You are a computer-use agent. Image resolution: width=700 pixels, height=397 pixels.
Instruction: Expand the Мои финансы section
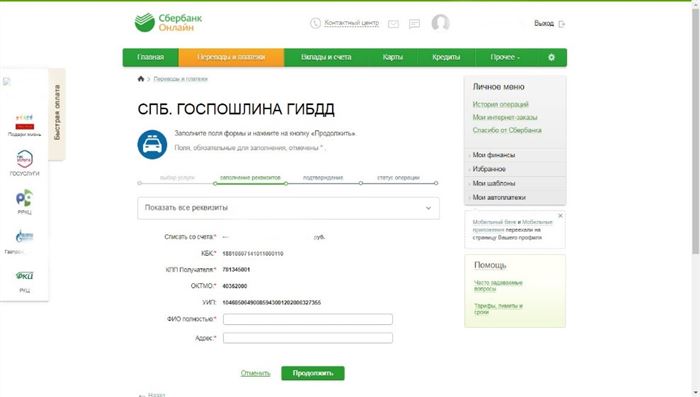(494, 155)
